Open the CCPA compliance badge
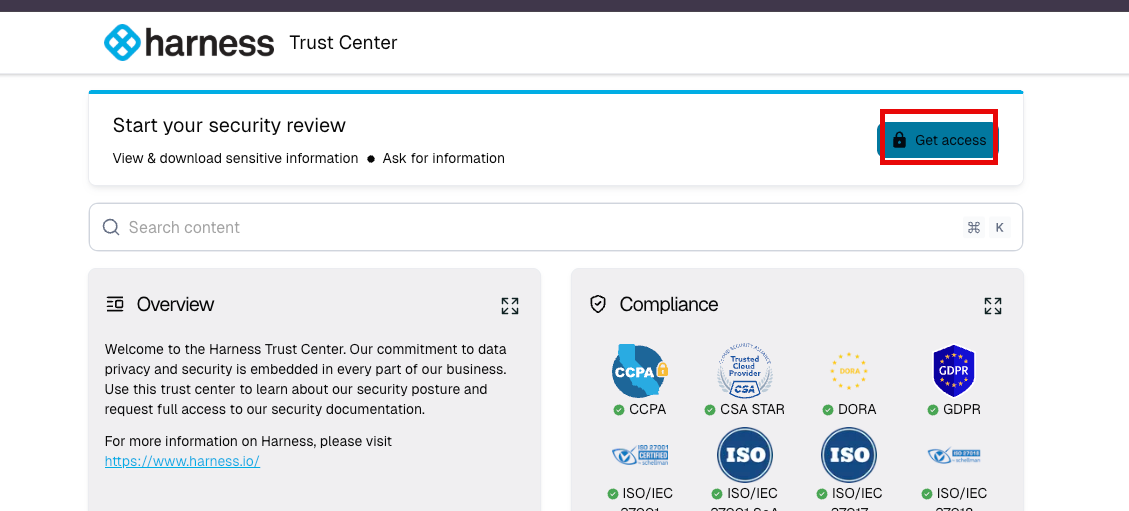 point(640,371)
